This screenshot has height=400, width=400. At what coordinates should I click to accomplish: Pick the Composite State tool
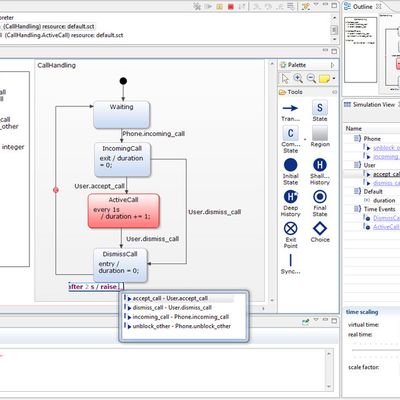tap(291, 139)
